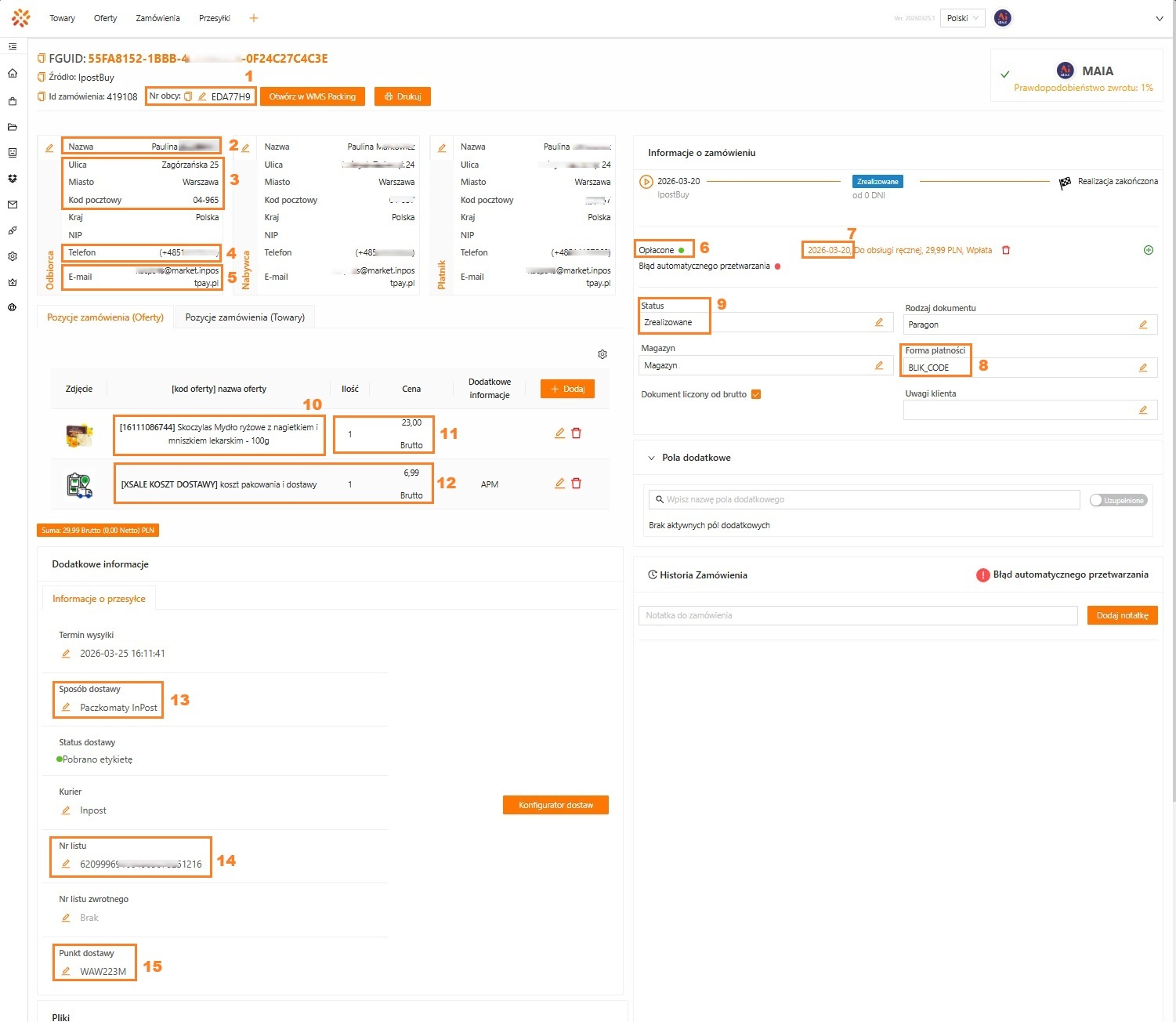Delete the Skoczylas Mydło ryżowe order item
Screen dimensions: 1176x1022
(x=577, y=433)
